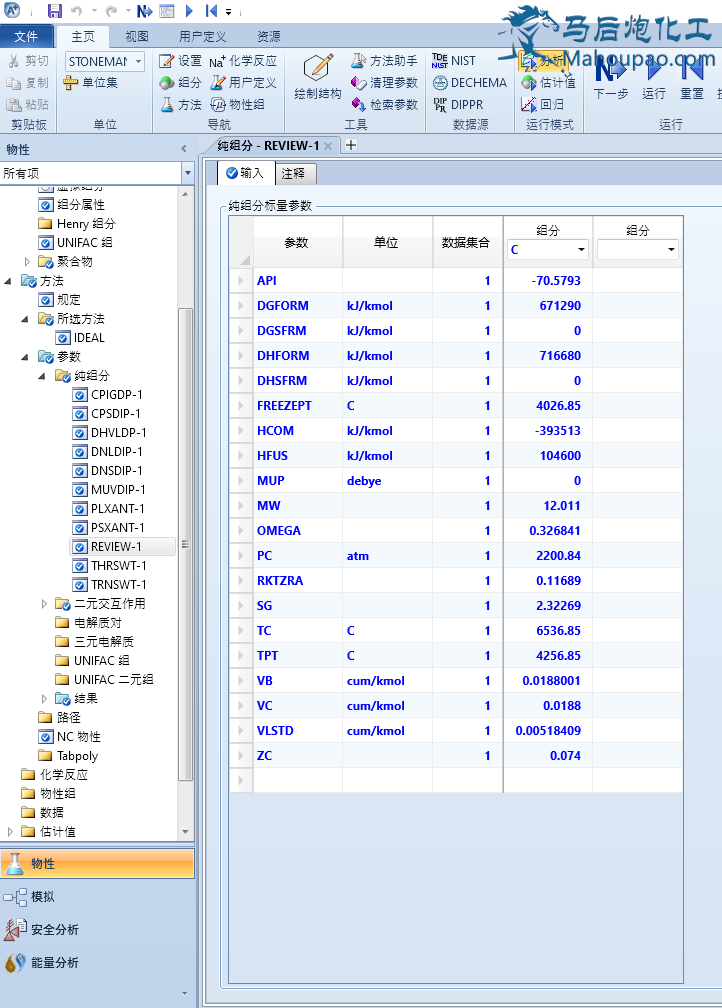The image size is (722, 1008).
Task: Expand the 二元交互作用 tree node
Action: click(44, 604)
